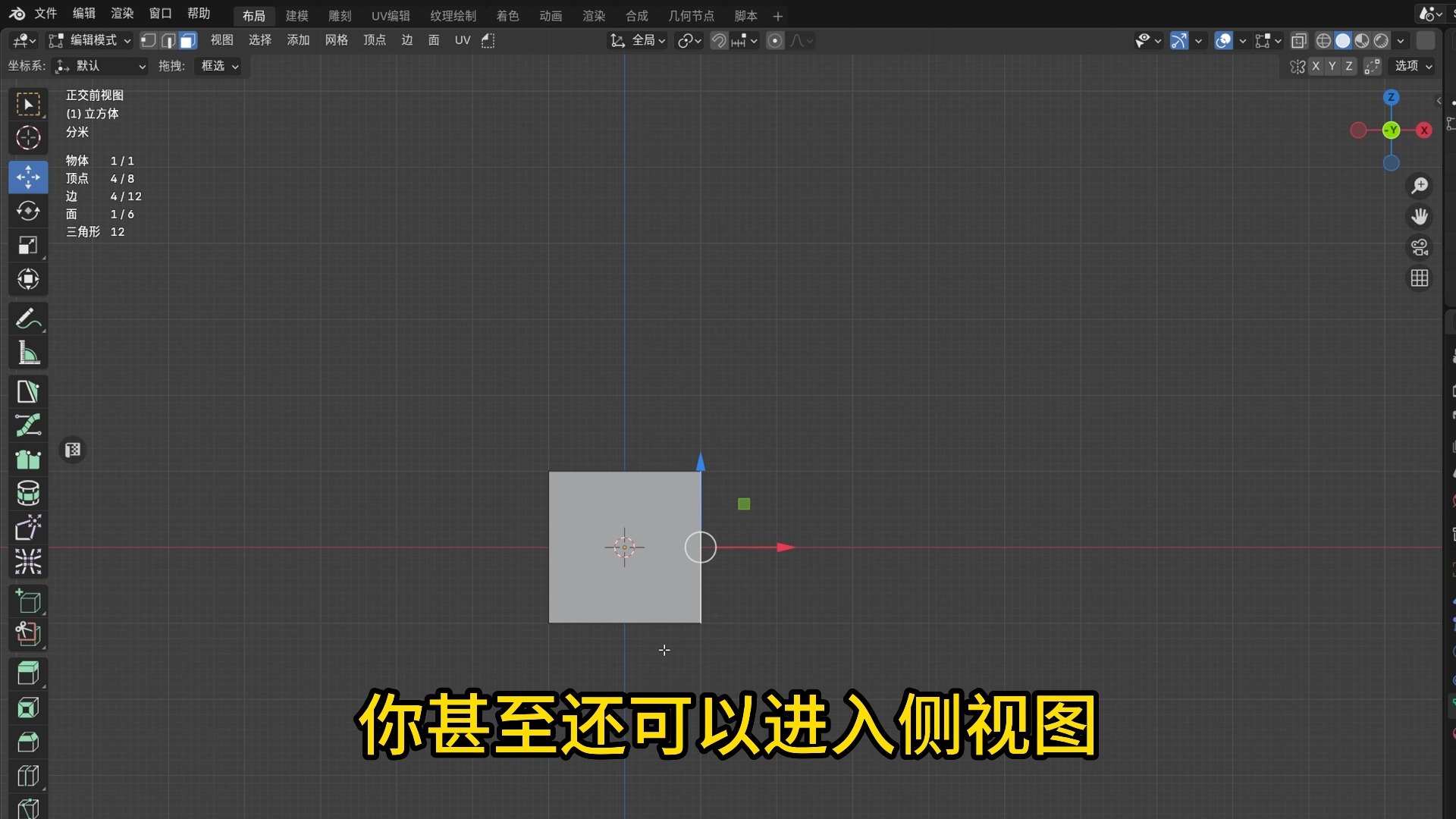Open the overlays options dropdown arrow
The image size is (1456, 819).
point(1242,40)
